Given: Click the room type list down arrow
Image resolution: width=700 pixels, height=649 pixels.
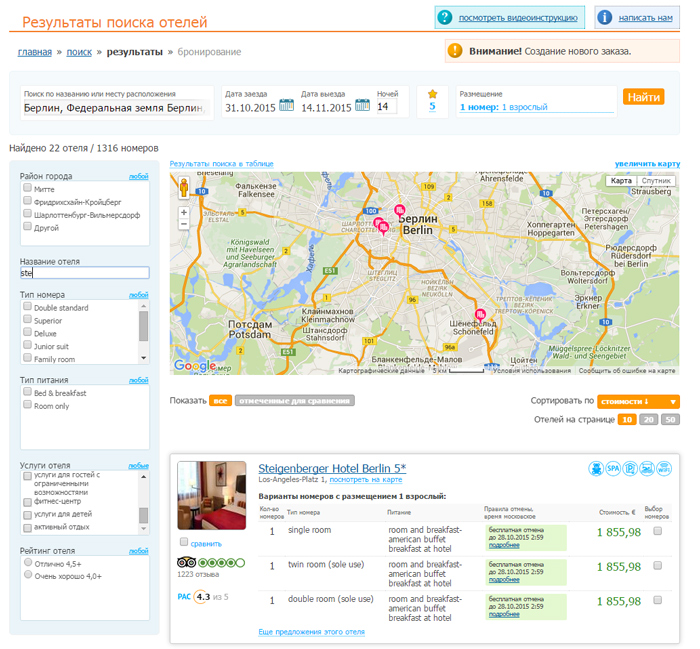Looking at the screenshot, I should [x=143, y=358].
